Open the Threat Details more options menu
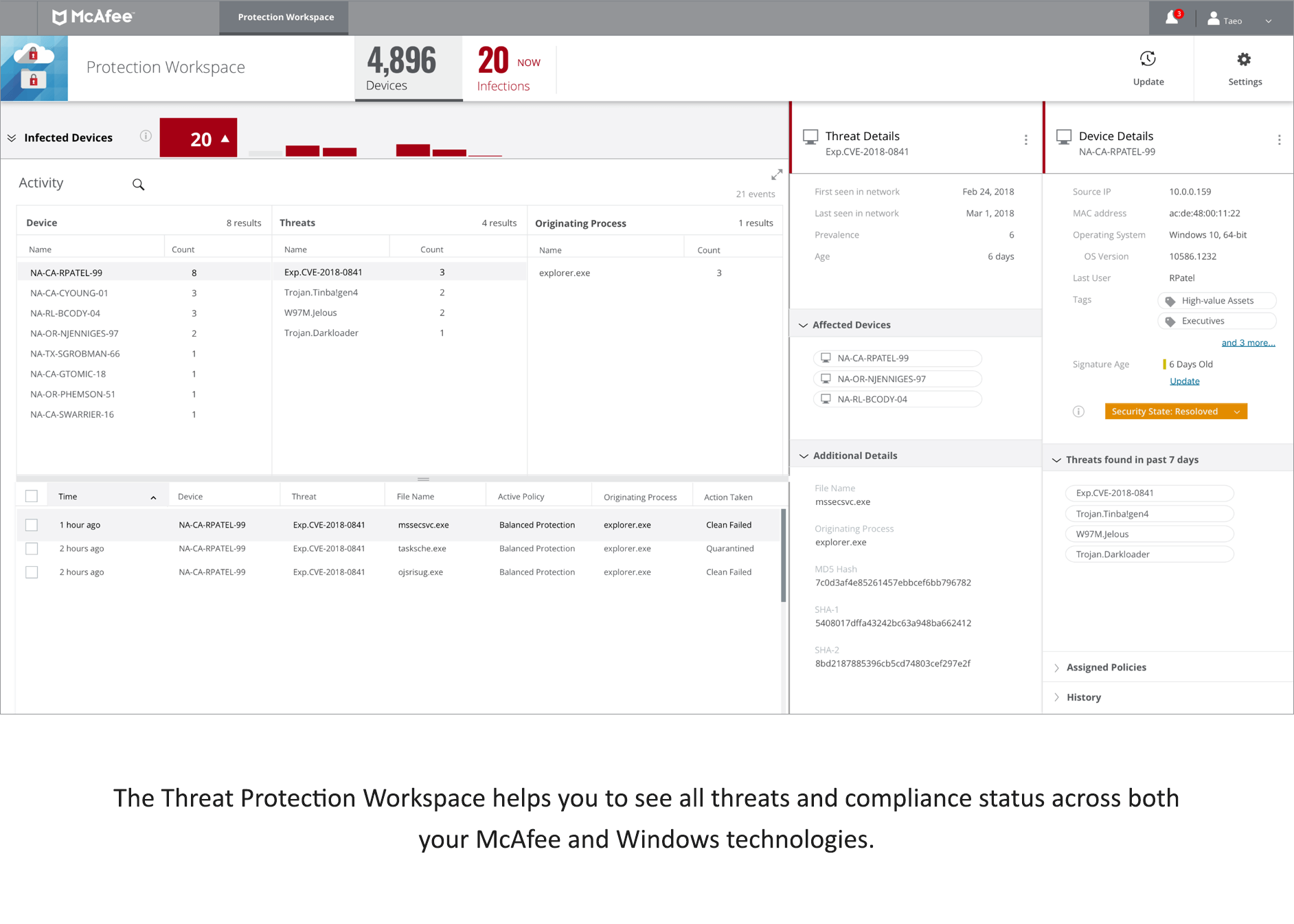This screenshot has width=1294, height=924. (x=1026, y=139)
